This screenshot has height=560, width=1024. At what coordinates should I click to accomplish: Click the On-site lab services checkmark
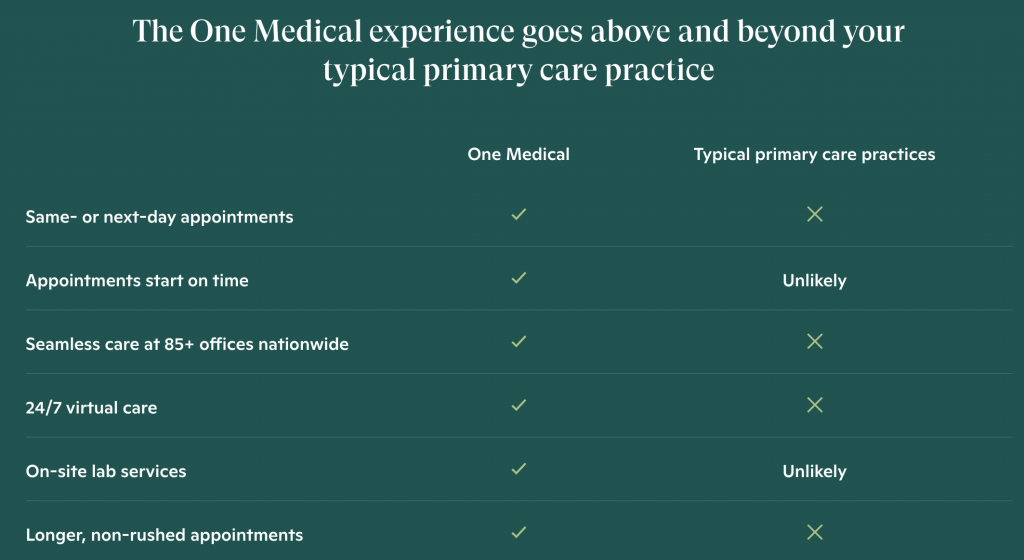tap(519, 469)
